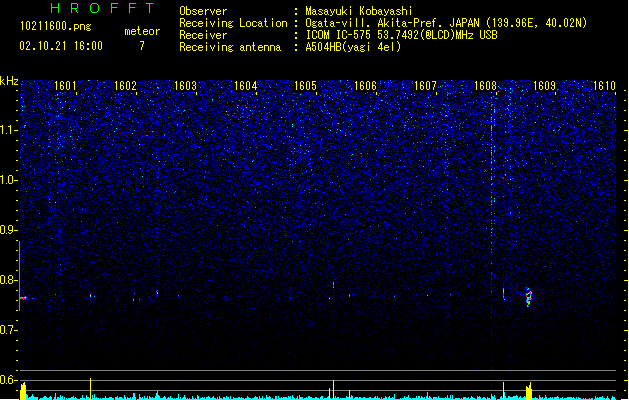Click the 1601 time tick label
Image resolution: width=629 pixels, height=400 pixels.
tap(65, 86)
